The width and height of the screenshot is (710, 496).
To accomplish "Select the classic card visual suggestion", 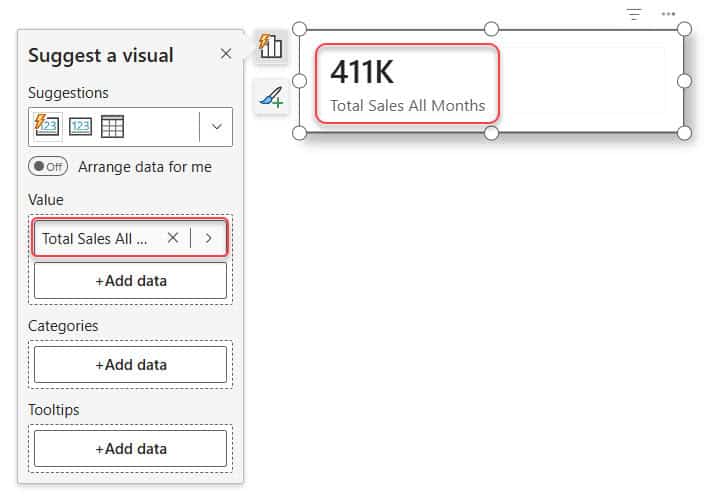I will (80, 126).
